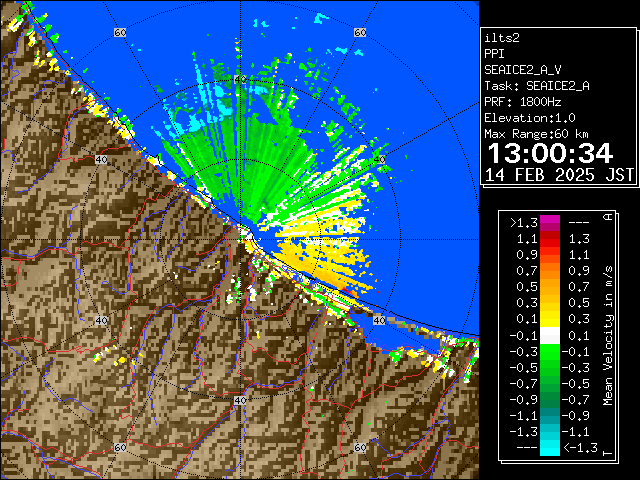
Task: Pick the white near-zero velocity swatch
Action: 550,336
